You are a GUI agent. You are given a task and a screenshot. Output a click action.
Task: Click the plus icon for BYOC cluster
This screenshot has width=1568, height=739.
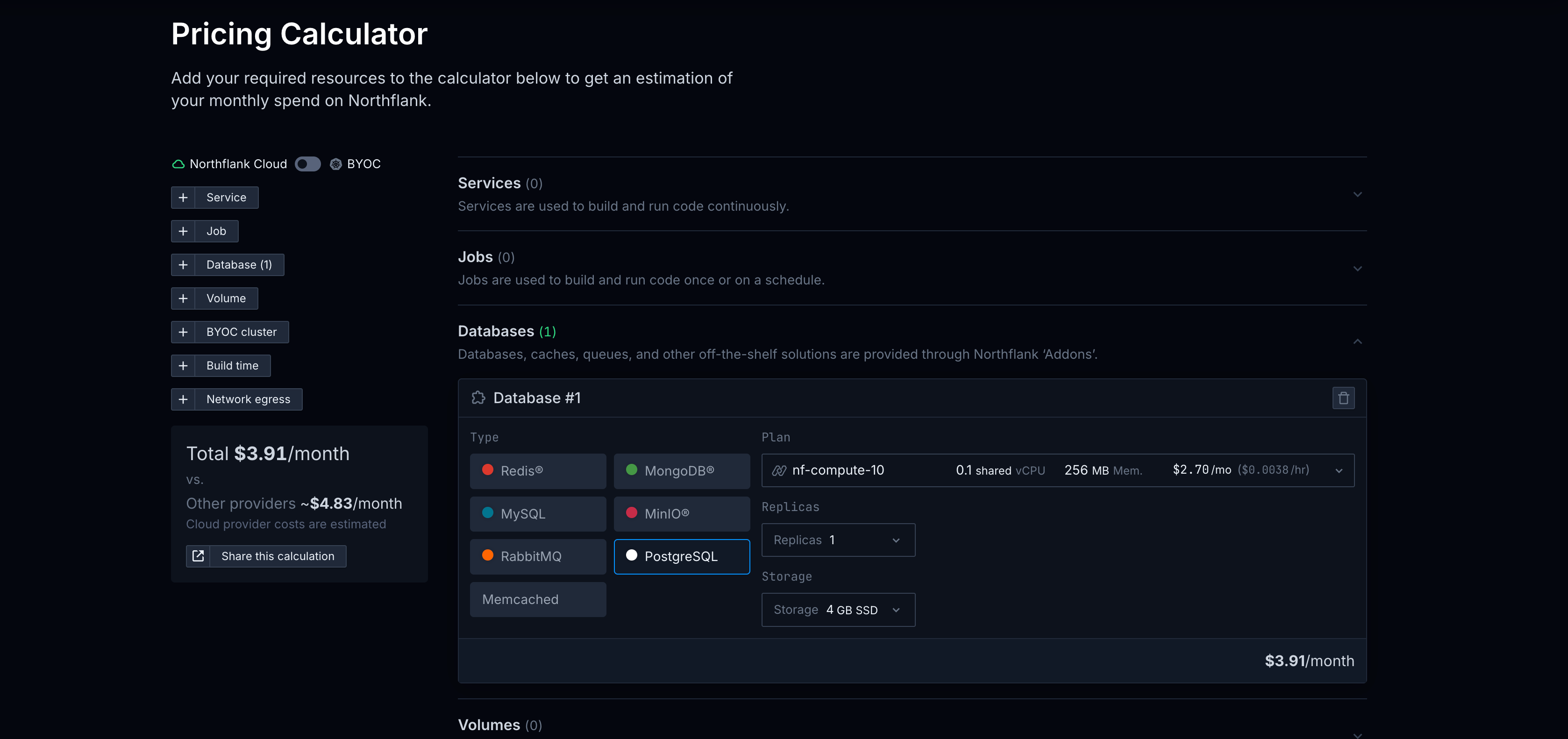[x=183, y=332]
